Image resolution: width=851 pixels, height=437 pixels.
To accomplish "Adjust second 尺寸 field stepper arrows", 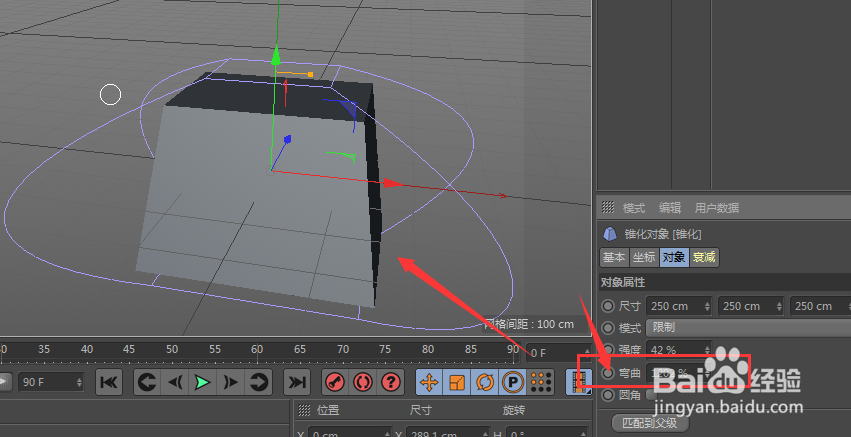I will tap(779, 306).
